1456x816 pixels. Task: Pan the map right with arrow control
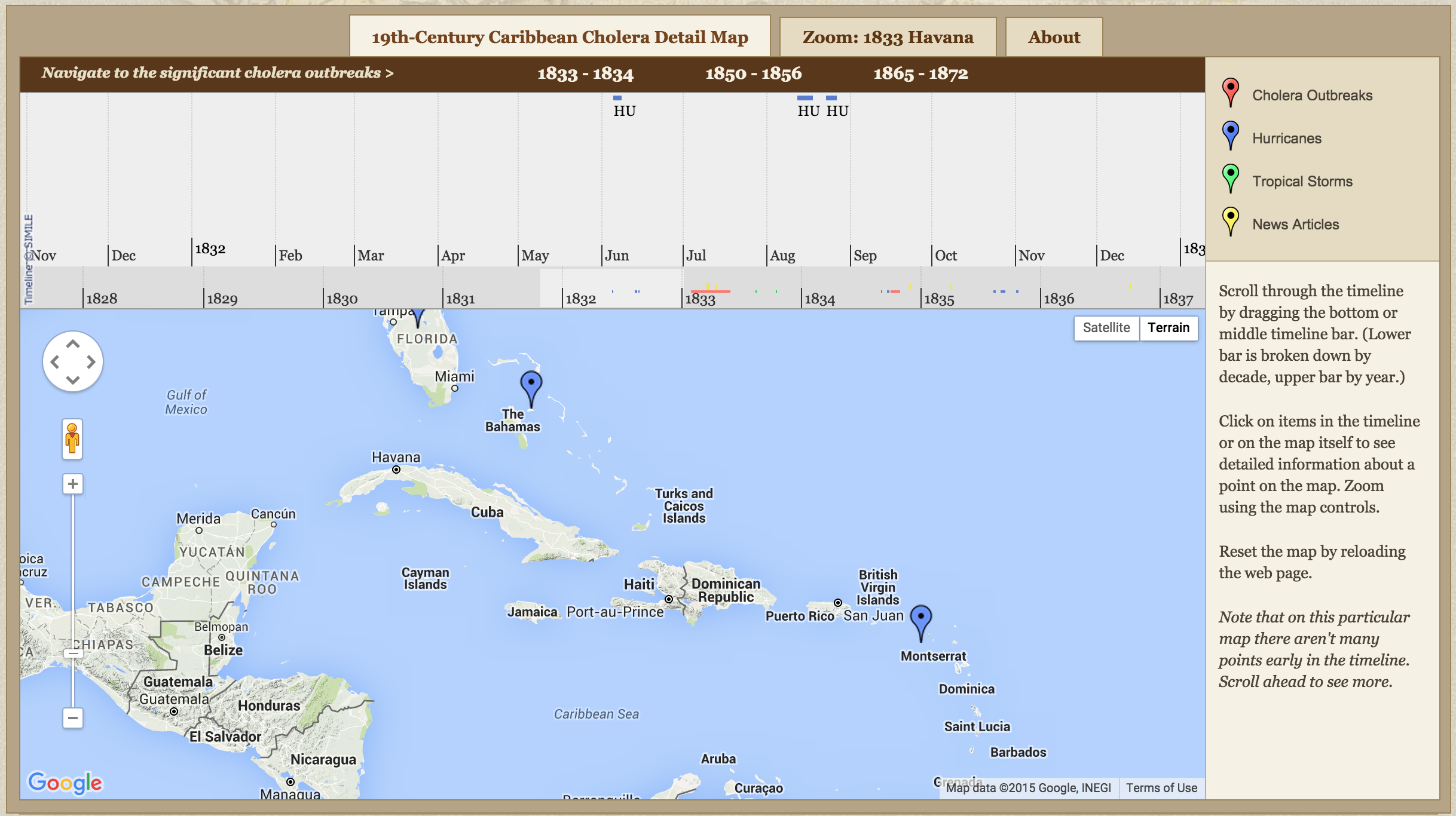click(x=91, y=362)
